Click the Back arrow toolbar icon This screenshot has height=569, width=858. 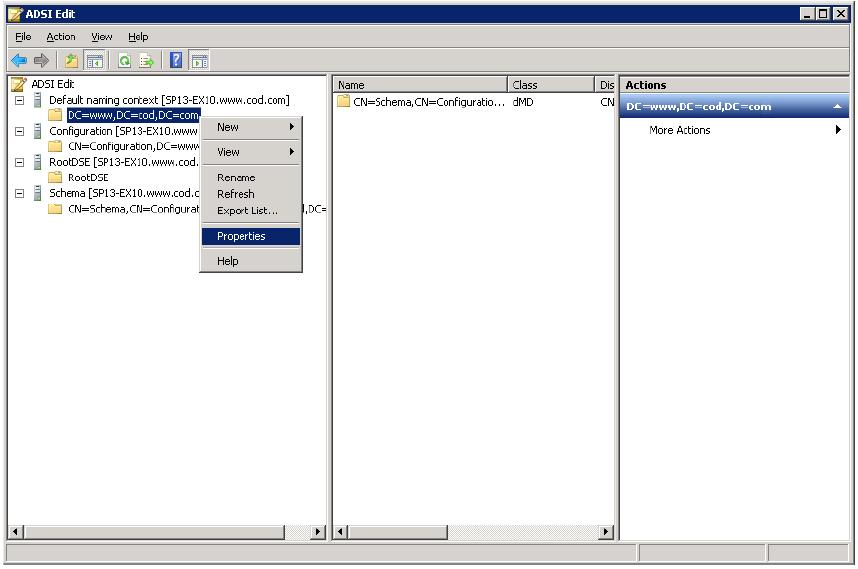(x=19, y=60)
